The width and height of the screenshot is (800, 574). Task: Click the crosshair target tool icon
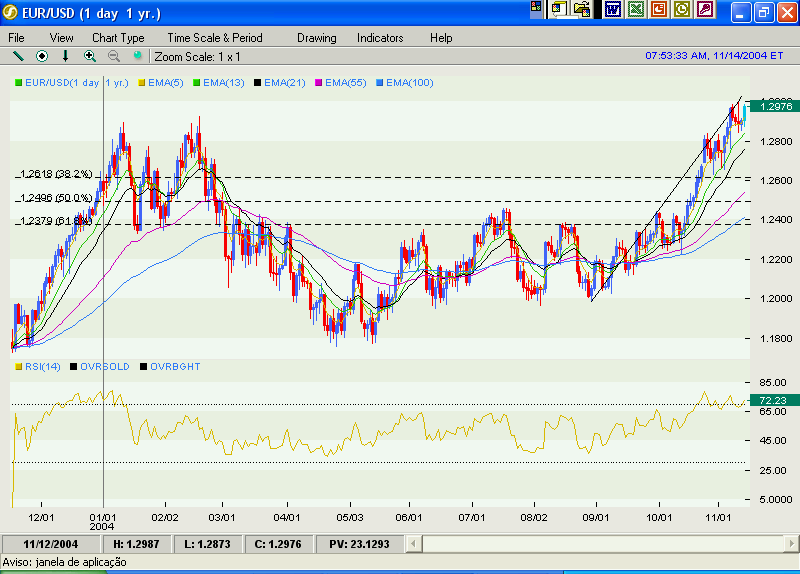[42, 57]
